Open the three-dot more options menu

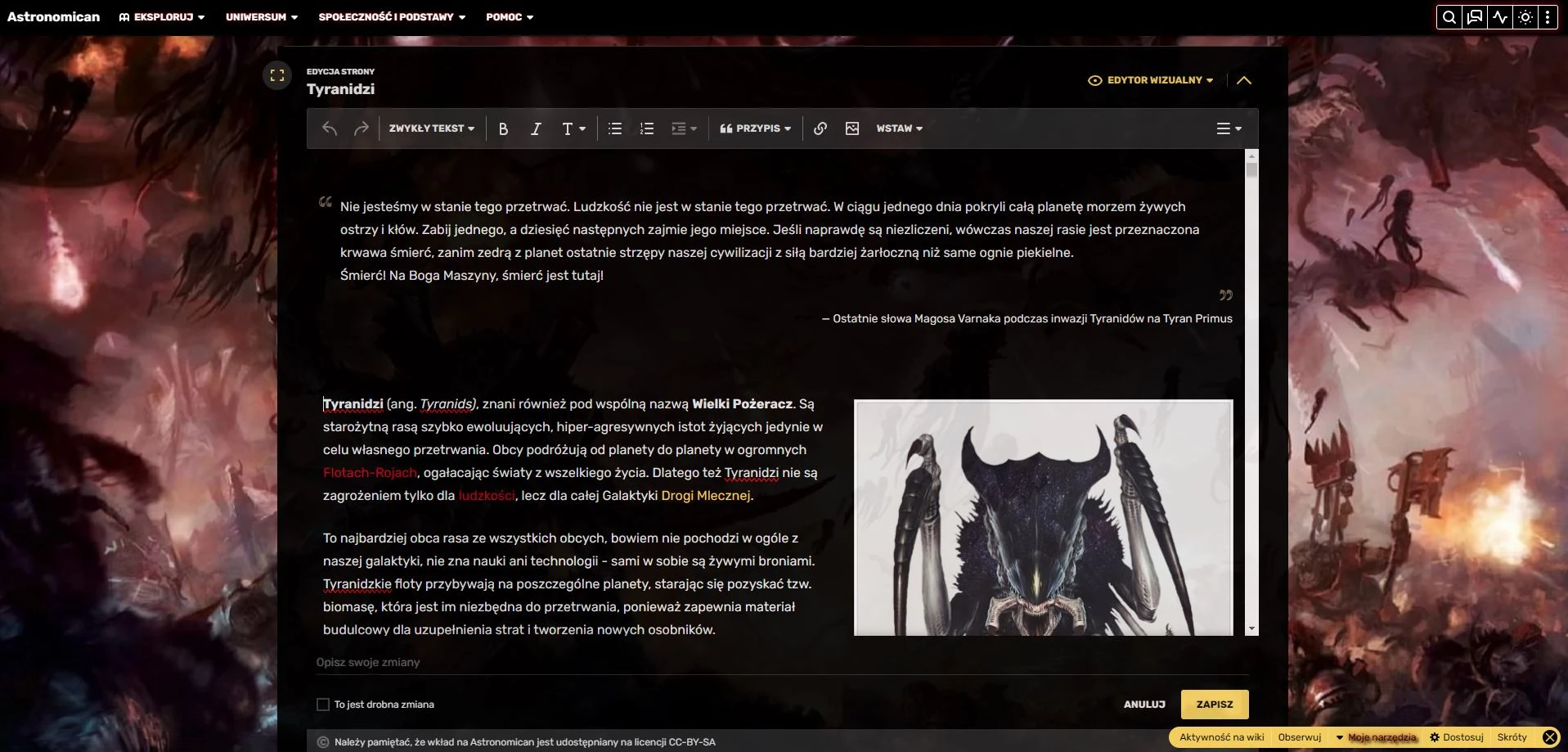(x=1548, y=17)
